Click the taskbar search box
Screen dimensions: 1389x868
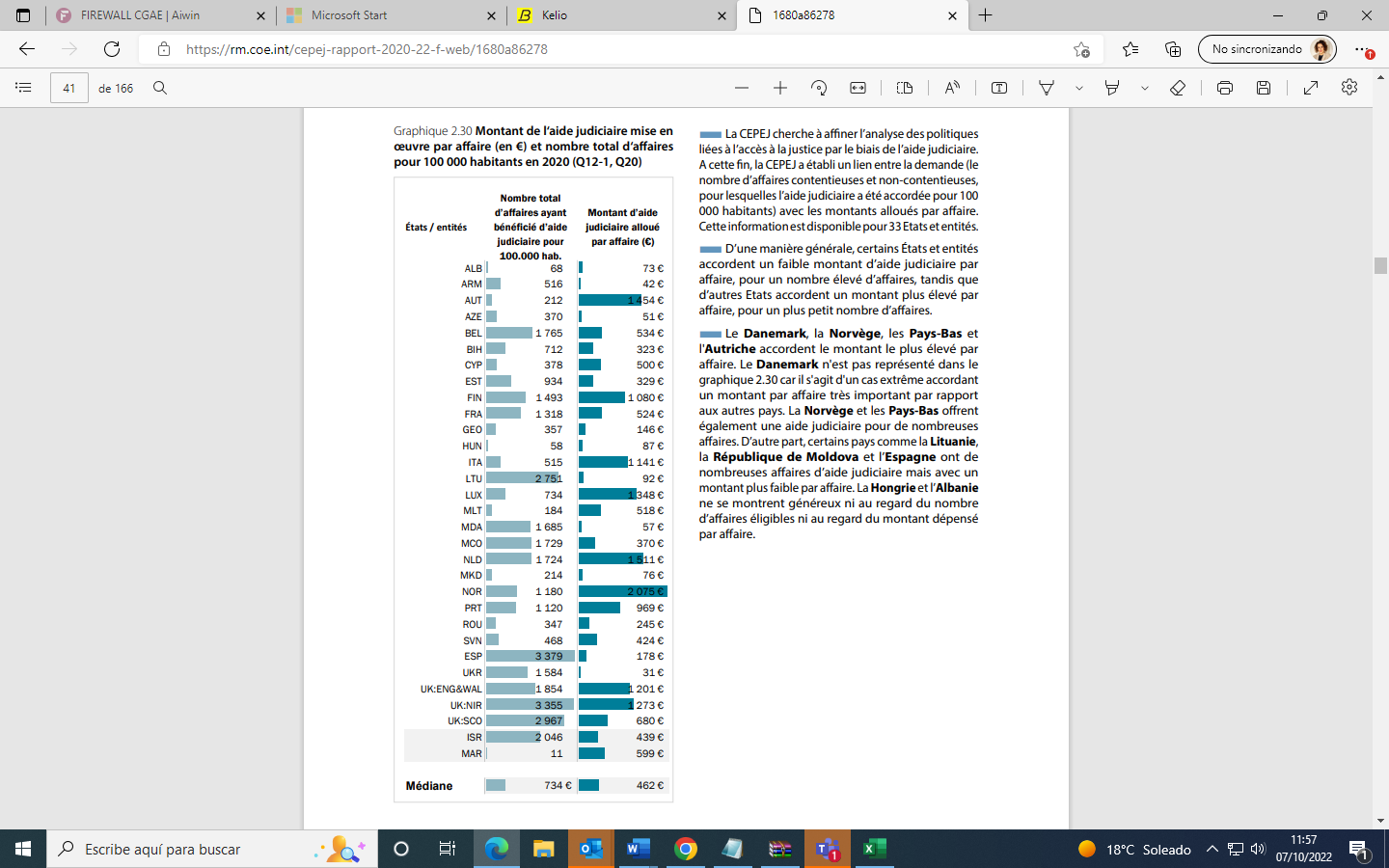click(x=211, y=849)
